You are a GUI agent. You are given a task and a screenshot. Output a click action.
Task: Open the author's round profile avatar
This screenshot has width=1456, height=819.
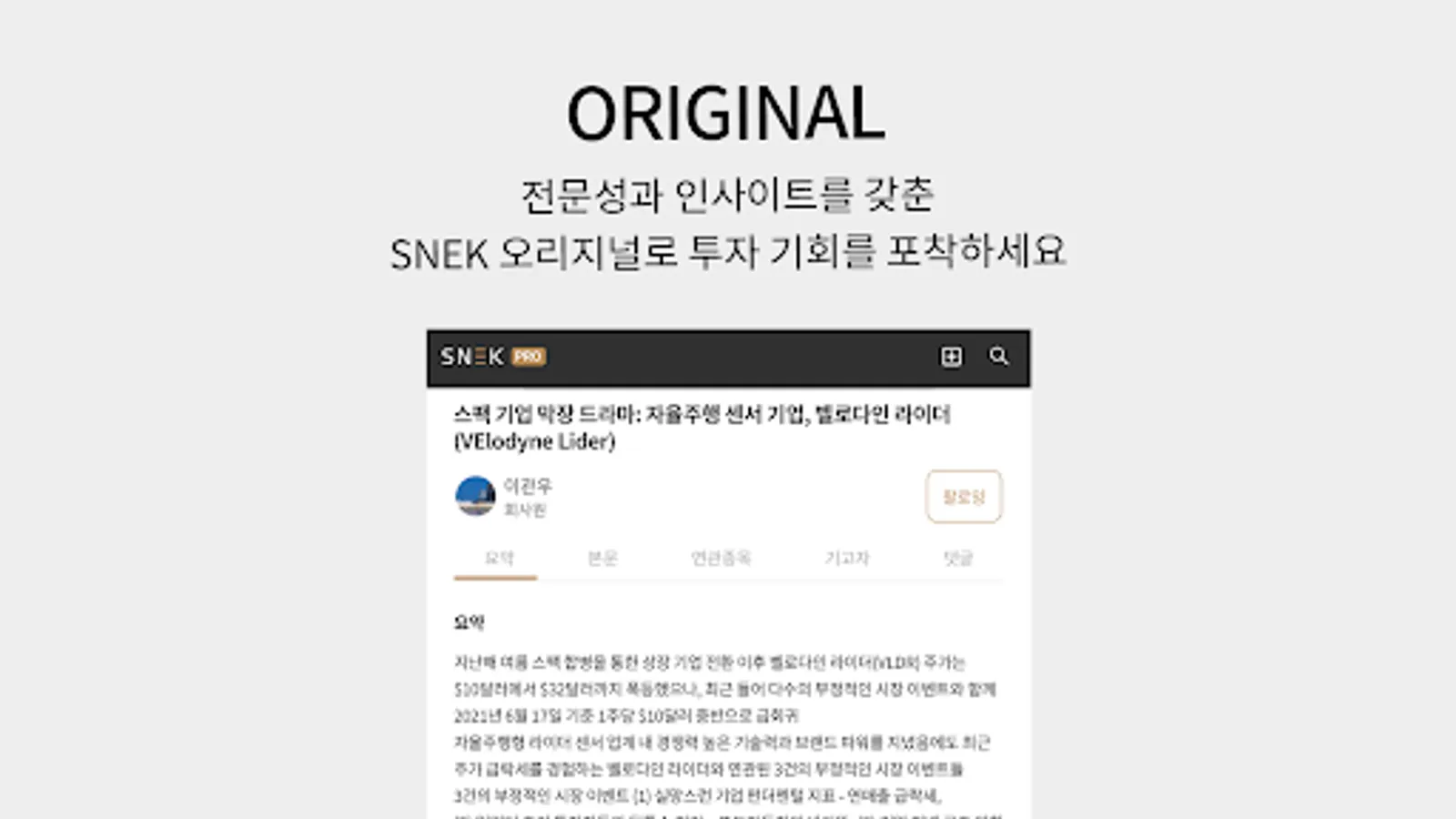pos(475,496)
